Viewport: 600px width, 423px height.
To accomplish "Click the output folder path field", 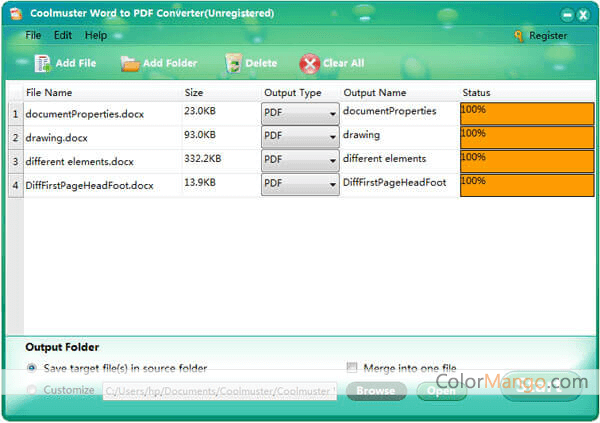I will [x=220, y=391].
